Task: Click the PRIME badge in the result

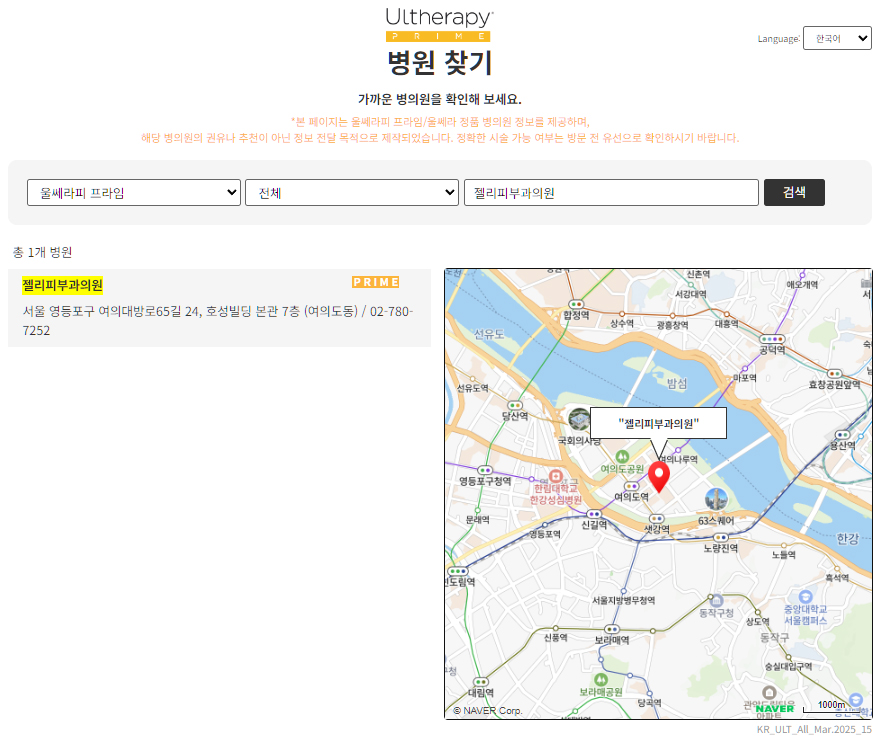Action: [x=376, y=282]
